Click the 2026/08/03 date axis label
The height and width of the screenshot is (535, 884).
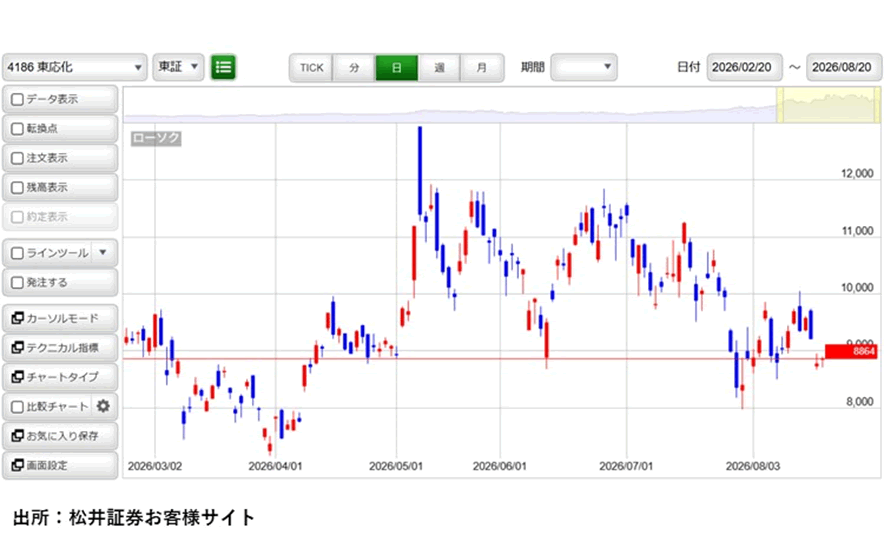tap(753, 466)
